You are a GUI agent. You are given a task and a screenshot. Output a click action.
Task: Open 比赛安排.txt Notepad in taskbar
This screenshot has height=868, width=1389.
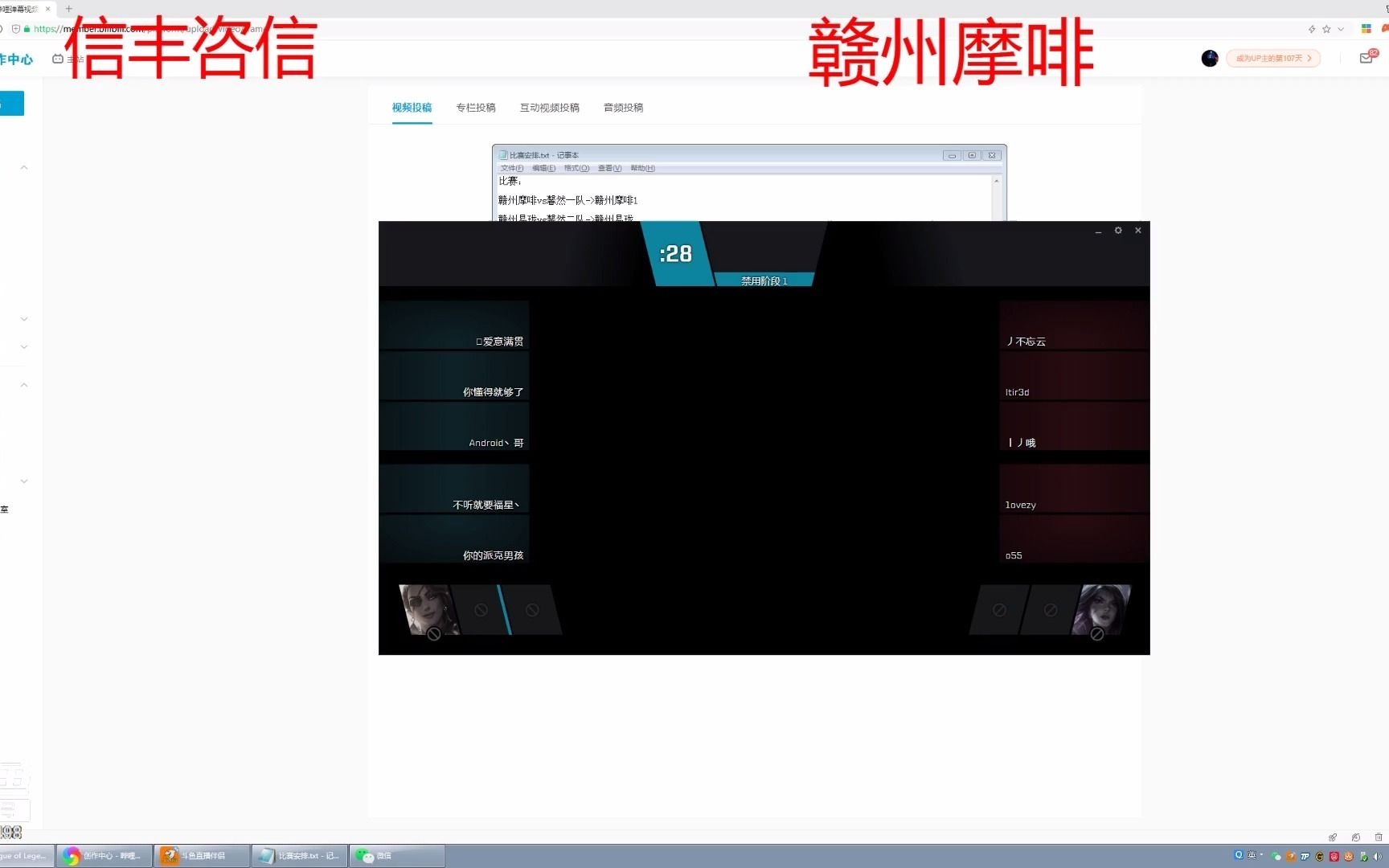pos(300,856)
